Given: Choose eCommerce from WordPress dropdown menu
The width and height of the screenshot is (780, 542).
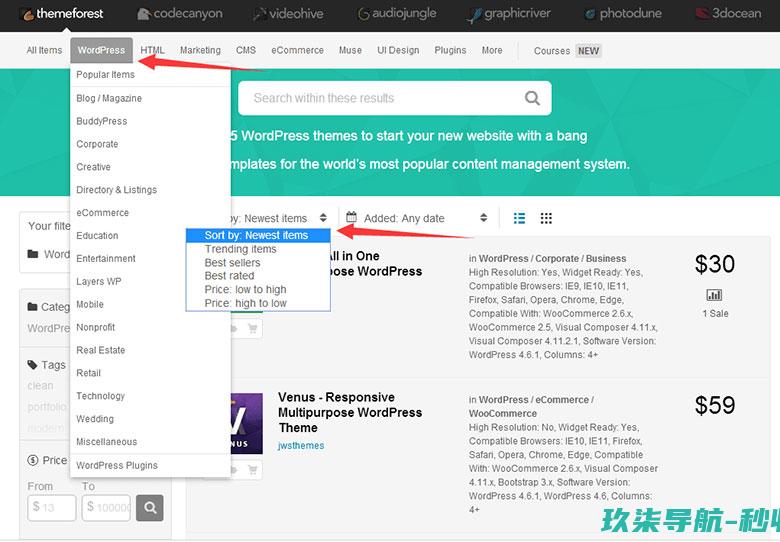Looking at the screenshot, I should 102,213.
